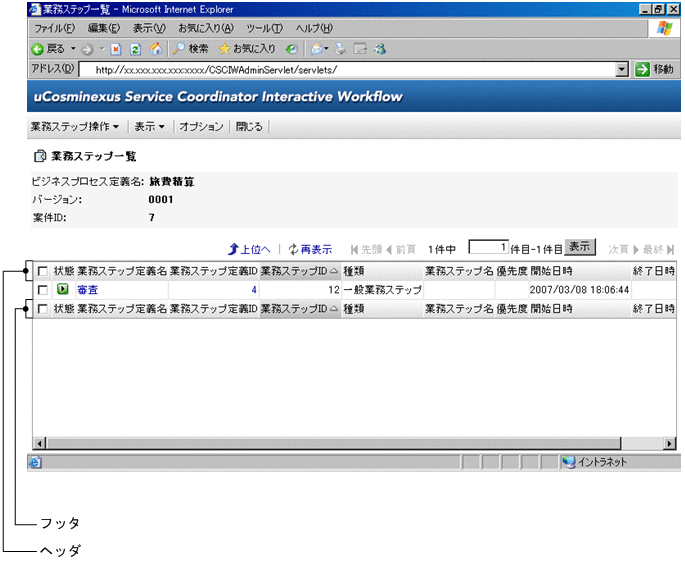Click the IE icon in the title bar

pyautogui.click(x=35, y=9)
